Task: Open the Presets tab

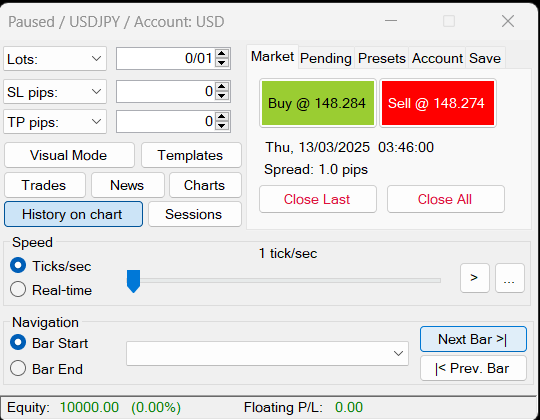Action: [x=382, y=58]
